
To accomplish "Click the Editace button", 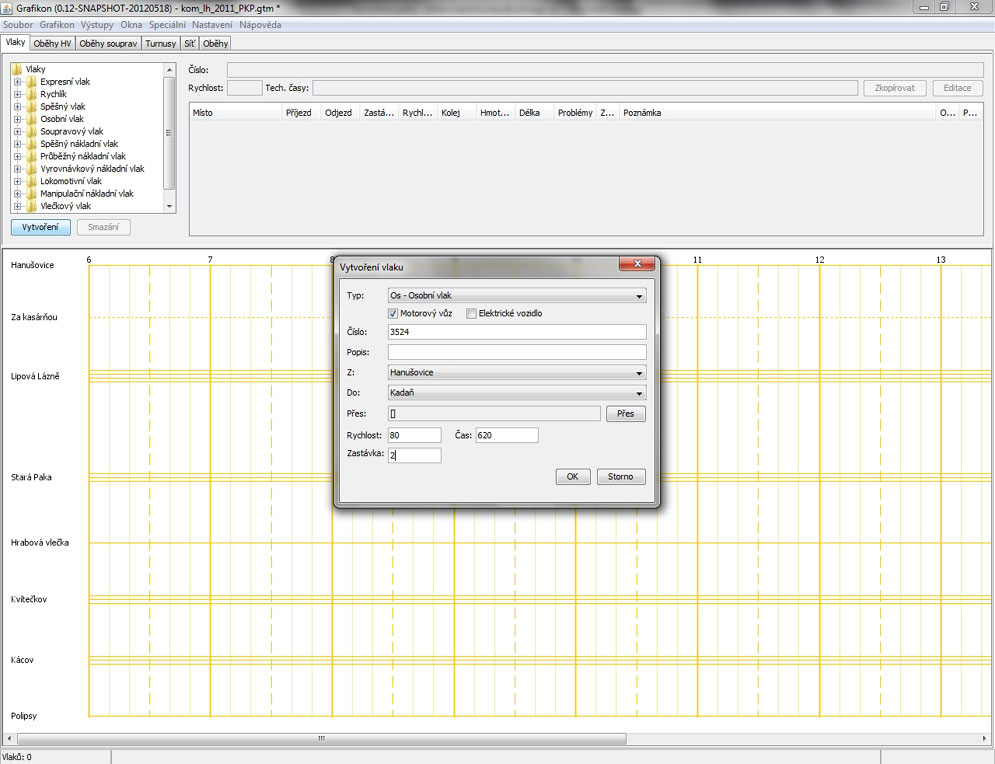I will point(957,88).
